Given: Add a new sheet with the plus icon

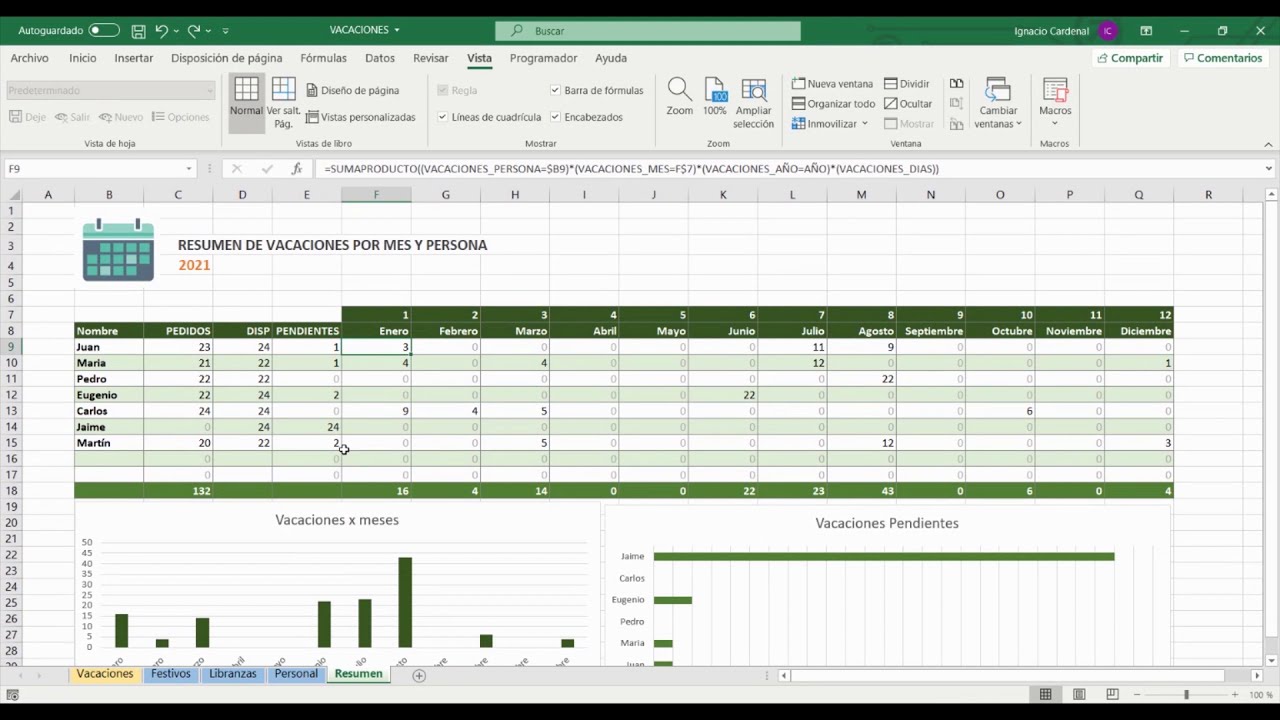Looking at the screenshot, I should point(419,675).
